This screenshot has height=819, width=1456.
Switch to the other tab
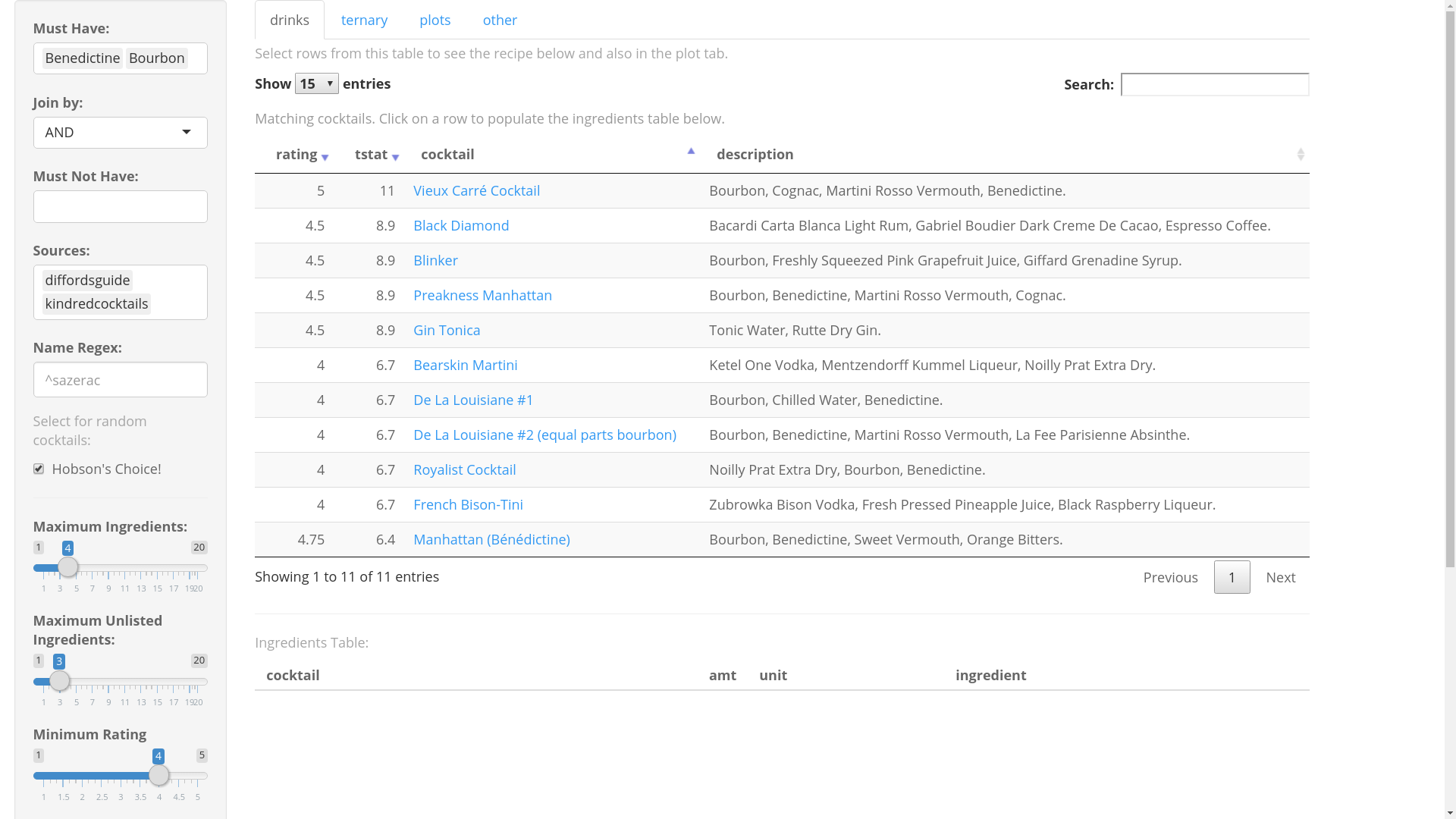coord(500,20)
